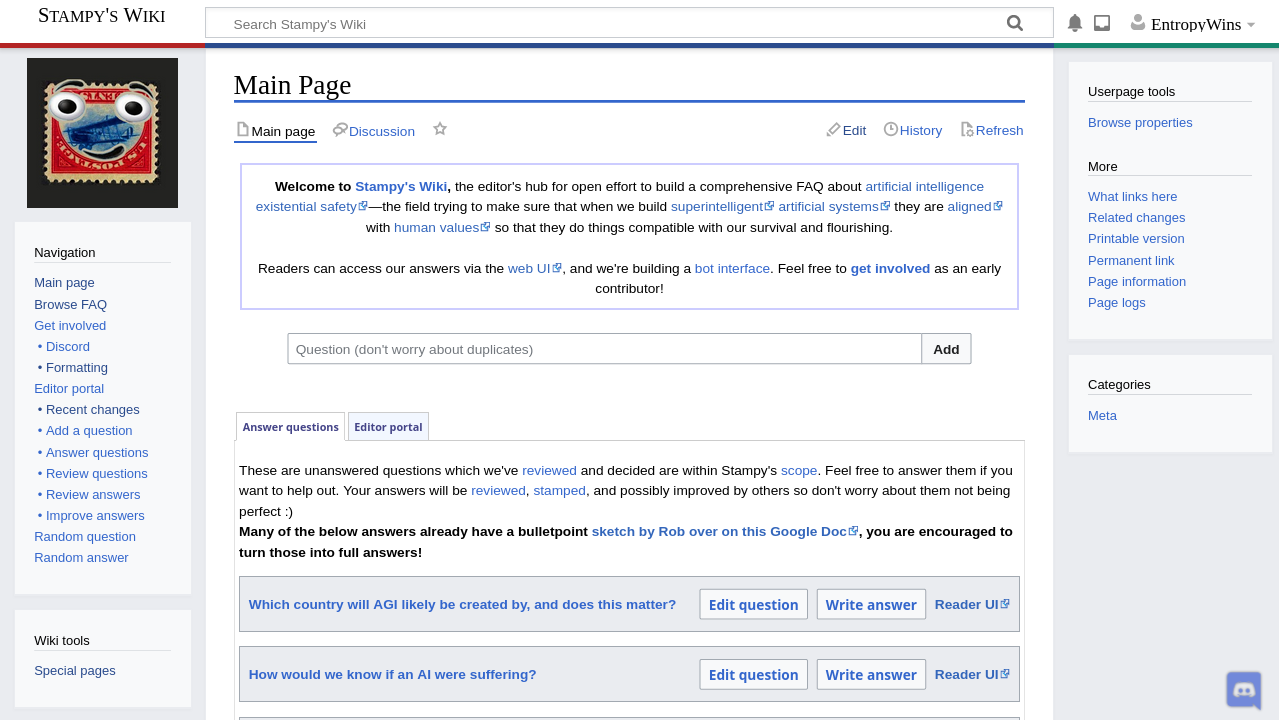This screenshot has width=1279, height=720.
Task: Open Special pages under Wiki tools
Action: point(75,670)
